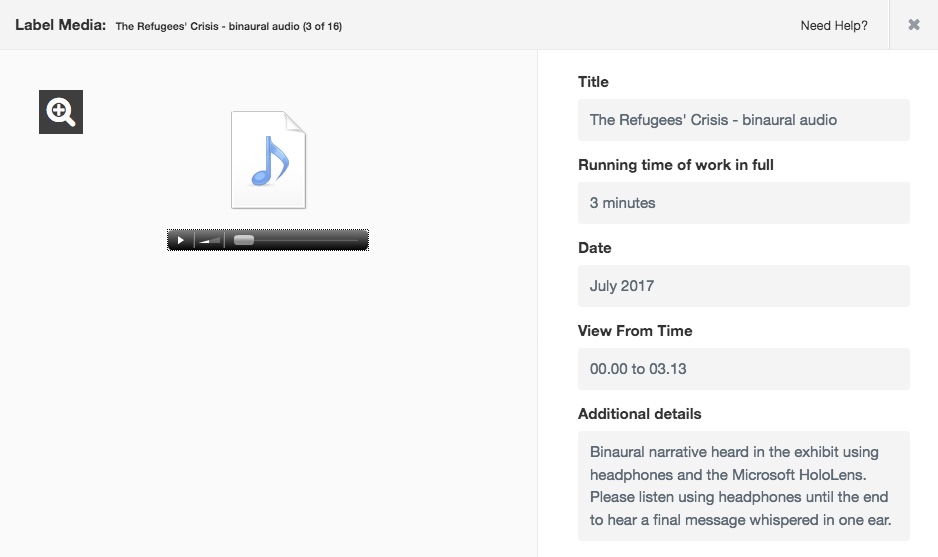Click the magnifier zoom-in icon

coord(61,112)
